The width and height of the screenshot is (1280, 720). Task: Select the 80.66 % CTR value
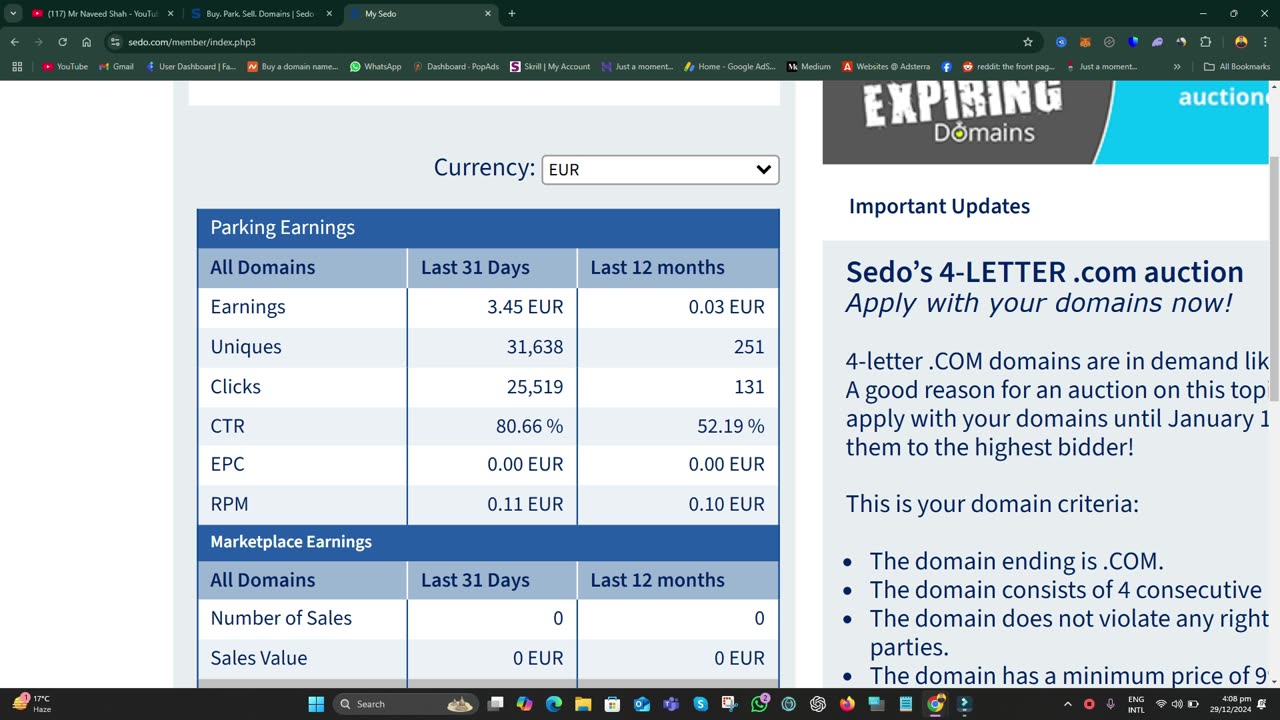(529, 426)
